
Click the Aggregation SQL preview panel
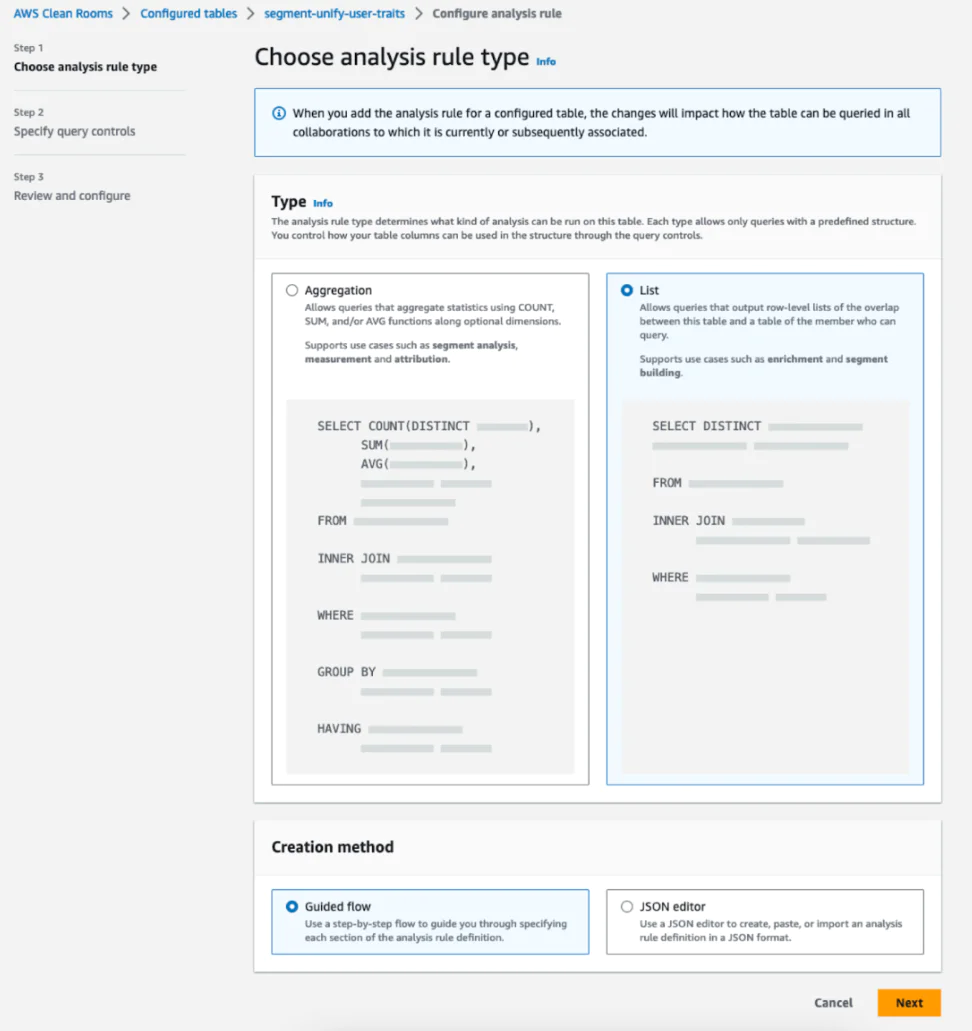[429, 585]
